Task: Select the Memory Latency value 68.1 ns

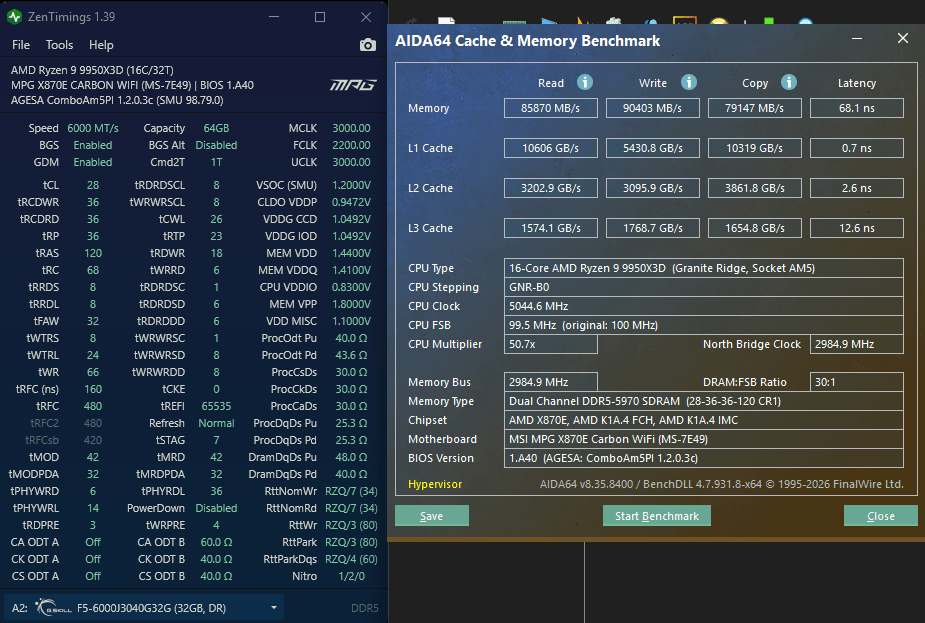Action: pyautogui.click(x=857, y=108)
